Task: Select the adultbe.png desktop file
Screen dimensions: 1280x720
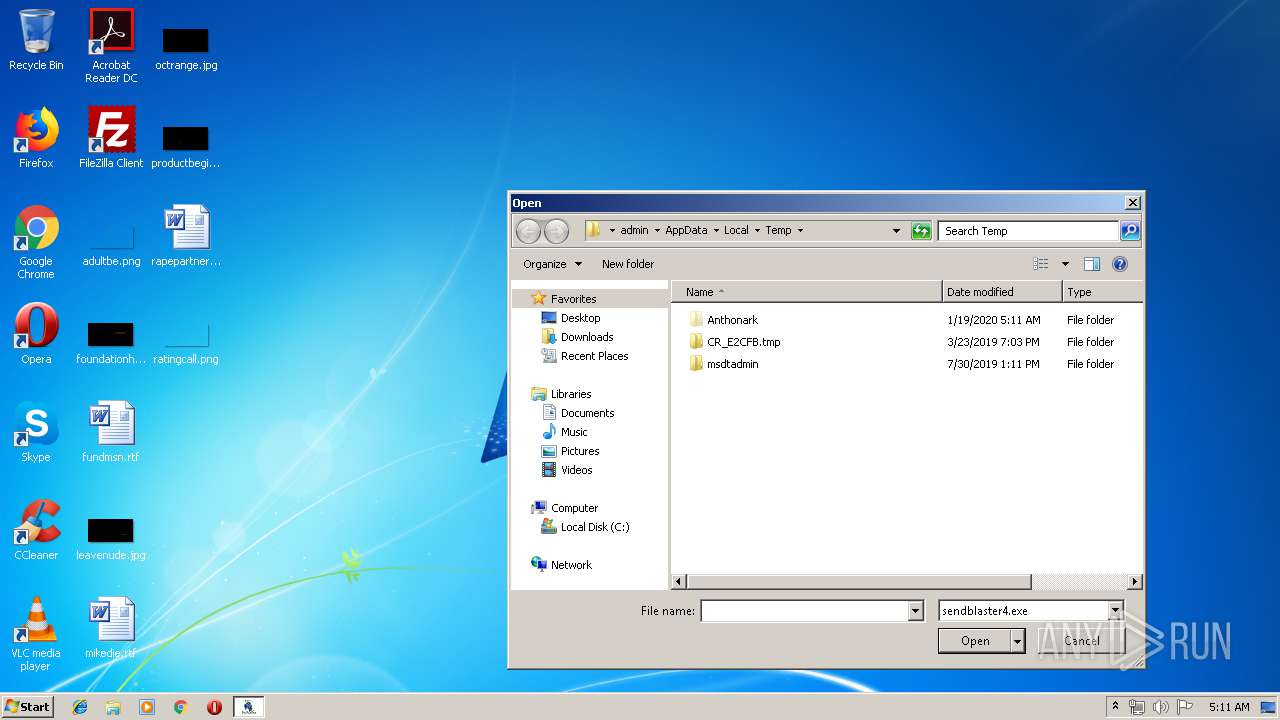Action: coord(111,242)
